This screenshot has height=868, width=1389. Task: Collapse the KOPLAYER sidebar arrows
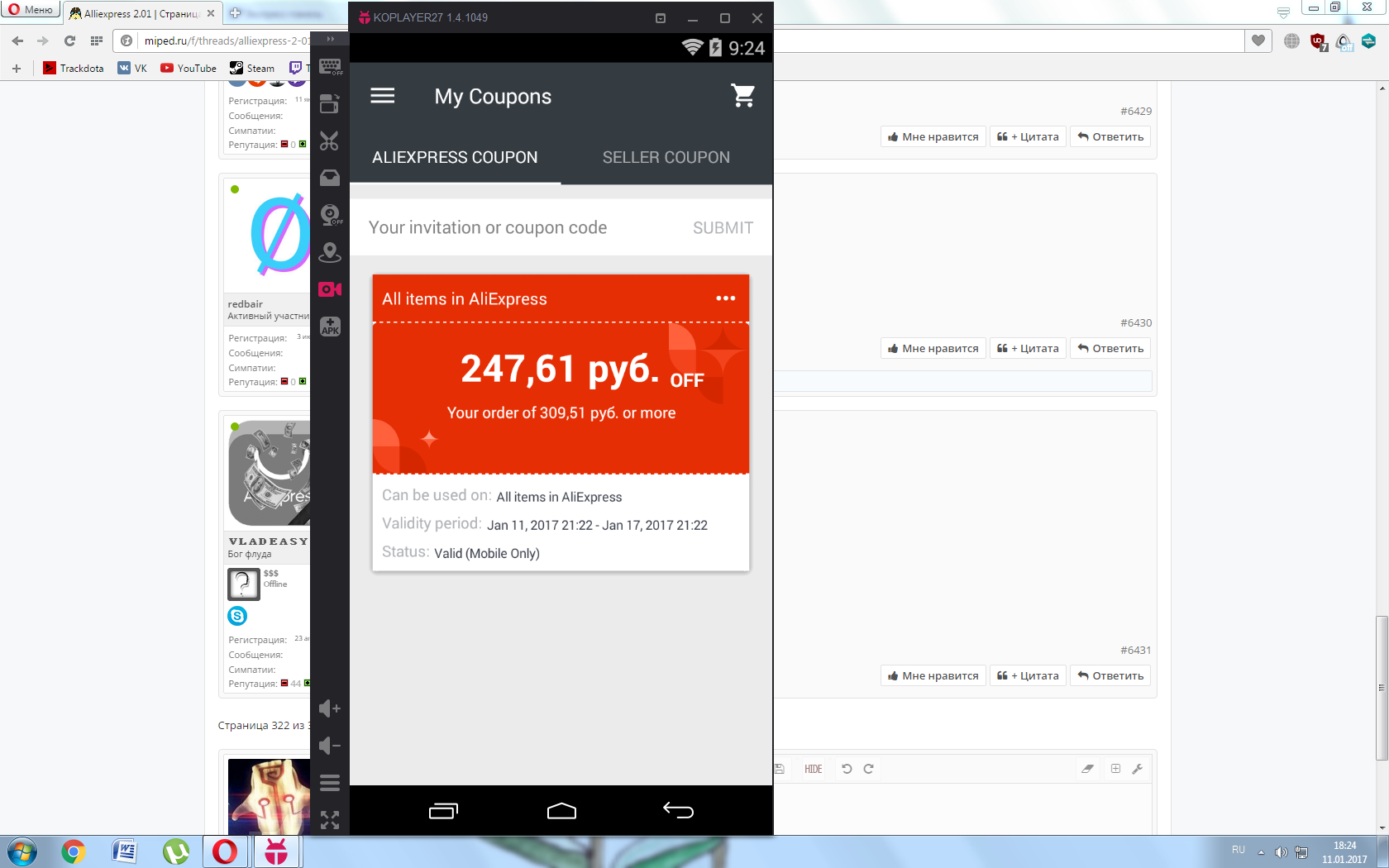pyautogui.click(x=331, y=39)
